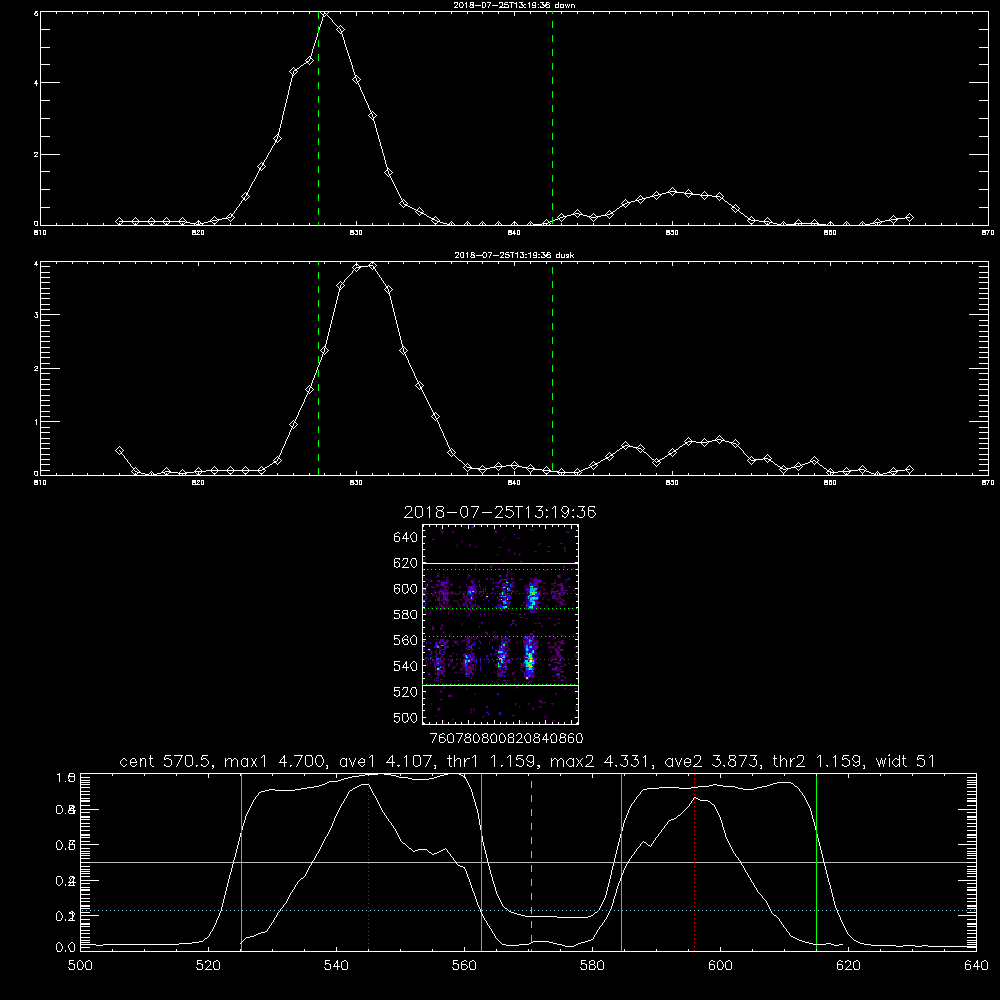
Task: Click the 'thr1 1.159' value in stats line
Action: pos(491,761)
